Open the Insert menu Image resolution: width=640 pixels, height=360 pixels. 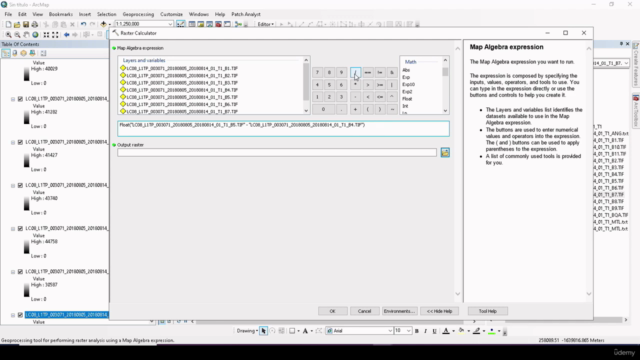pos(85,14)
